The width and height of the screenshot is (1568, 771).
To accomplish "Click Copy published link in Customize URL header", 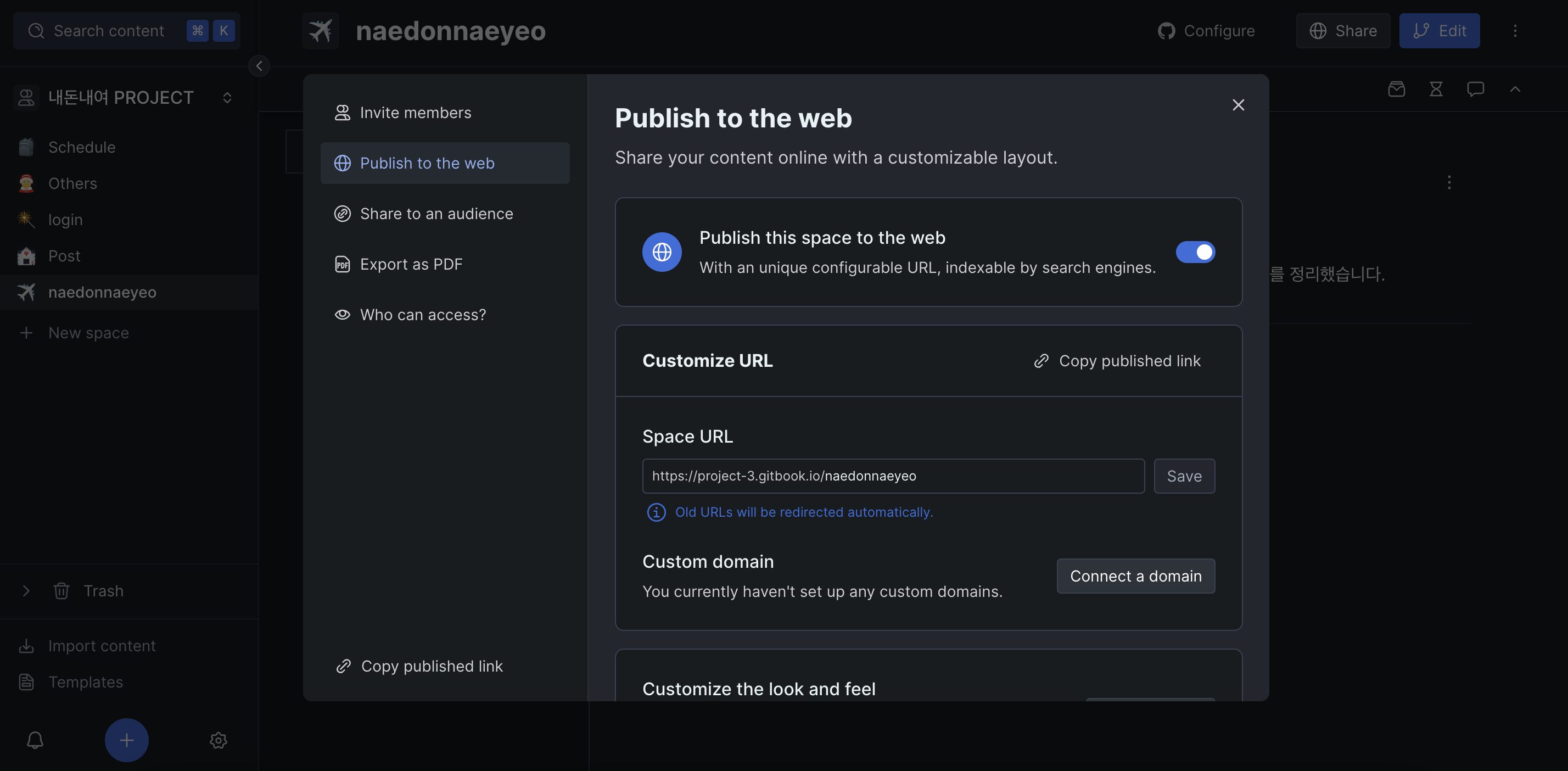I will click(1118, 361).
